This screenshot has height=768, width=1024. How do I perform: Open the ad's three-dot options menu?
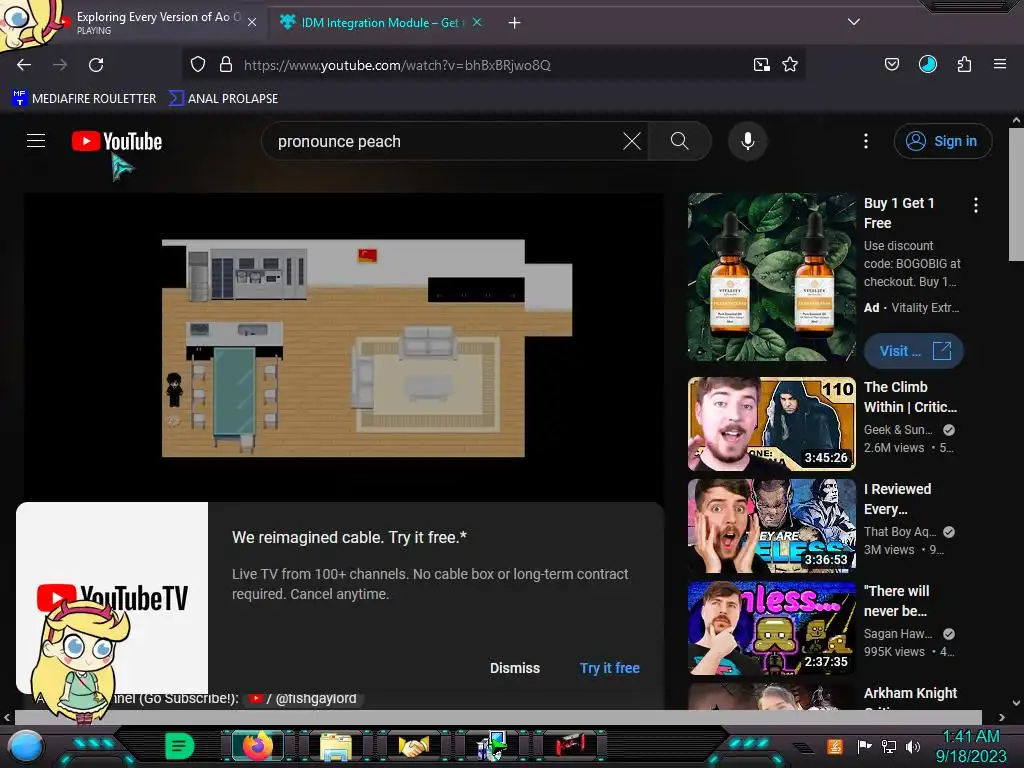coord(976,205)
